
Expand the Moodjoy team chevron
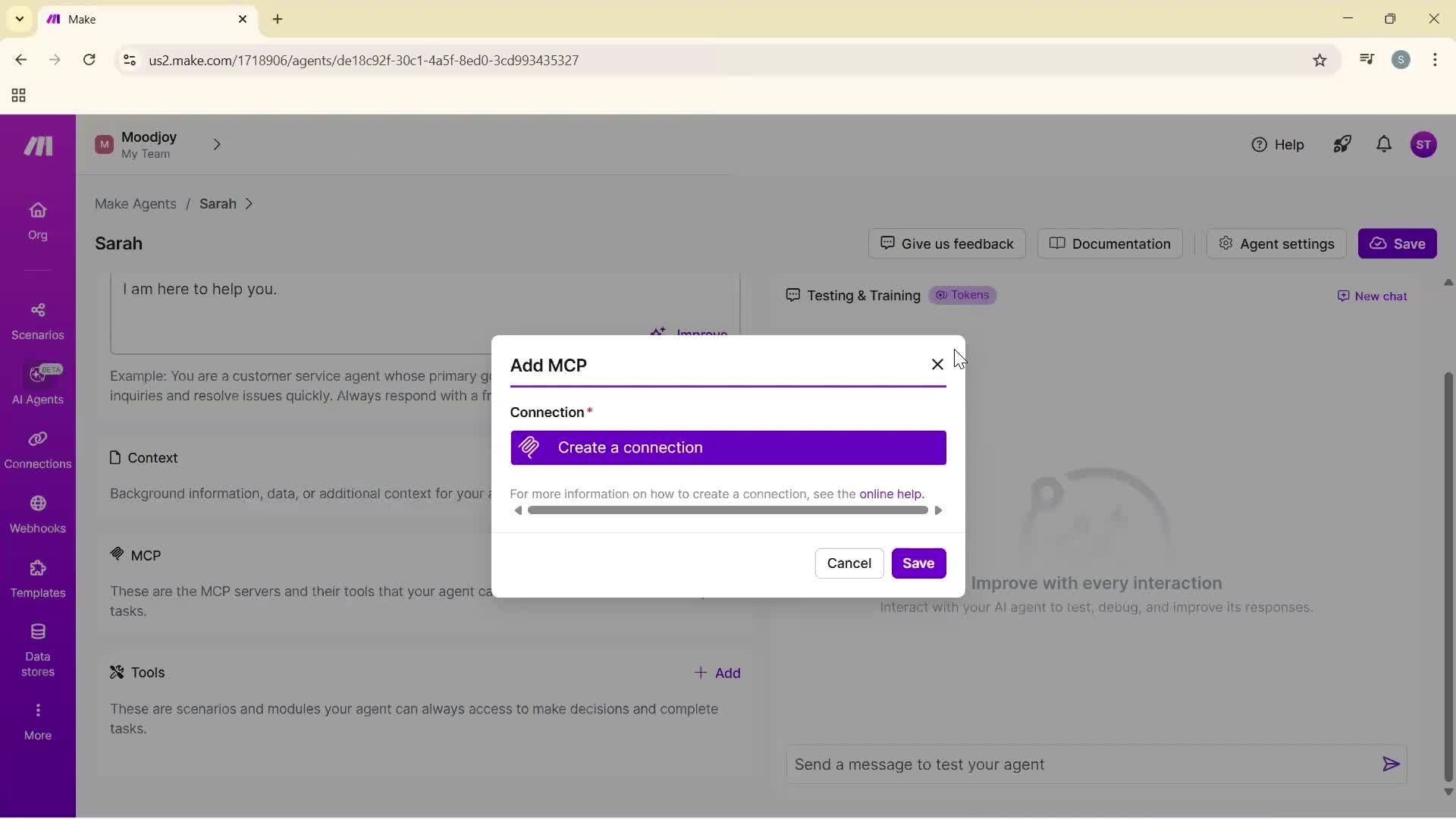click(x=217, y=145)
